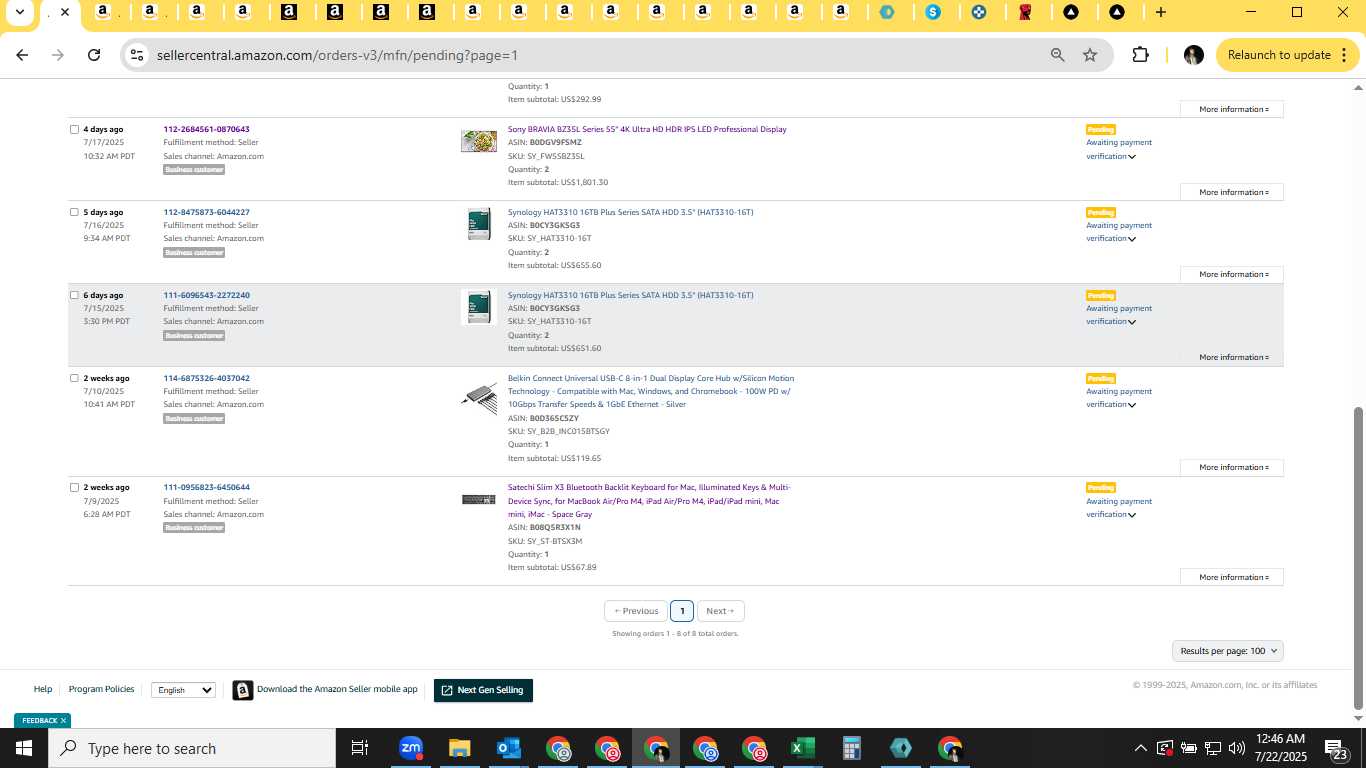Open the English language dropdown
Screen dimensions: 1366x768
tap(183, 690)
